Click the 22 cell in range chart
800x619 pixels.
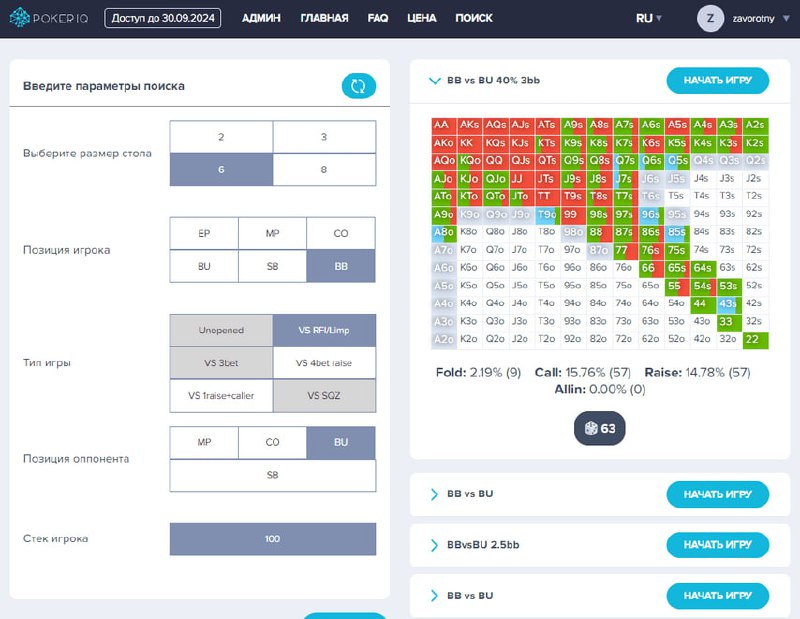755,339
